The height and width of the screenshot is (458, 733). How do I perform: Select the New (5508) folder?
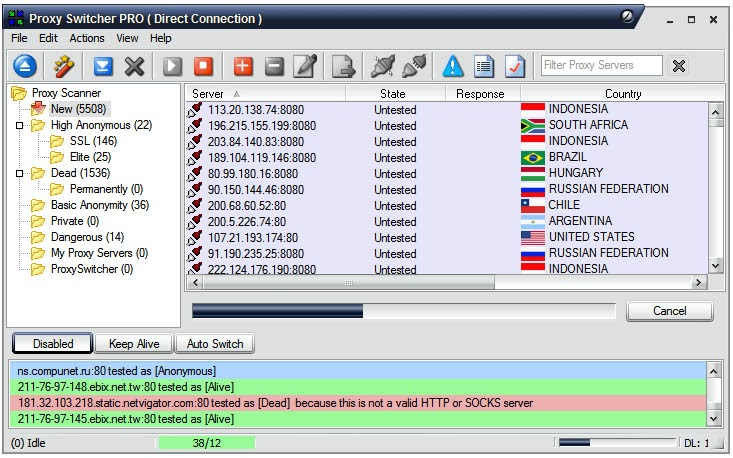[x=79, y=109]
